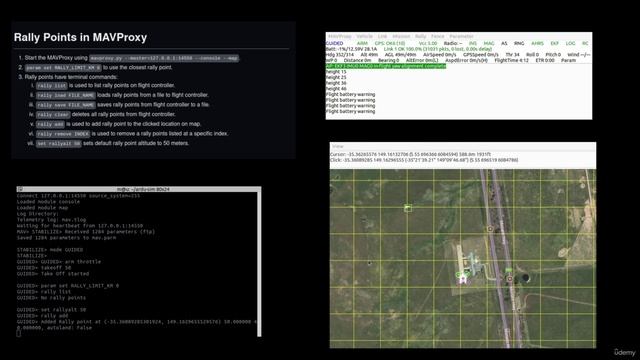
Task: Click the drone vehicle icon on map
Action: click(462, 279)
